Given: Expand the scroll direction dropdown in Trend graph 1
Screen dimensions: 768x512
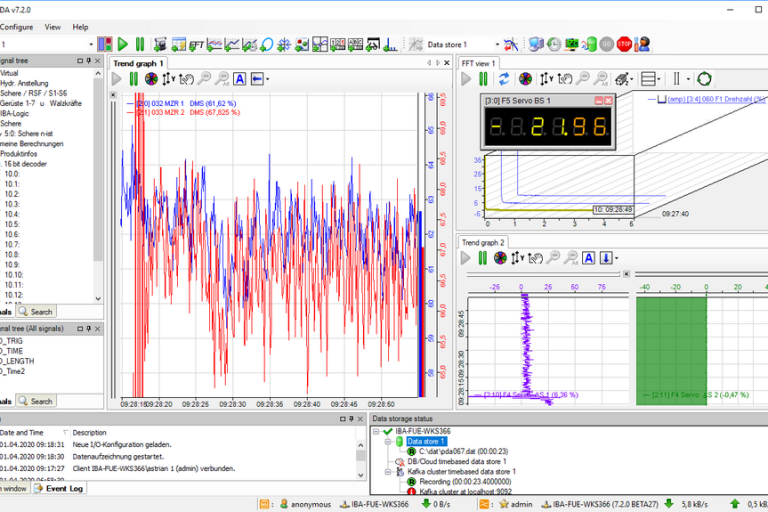Looking at the screenshot, I should point(267,79).
